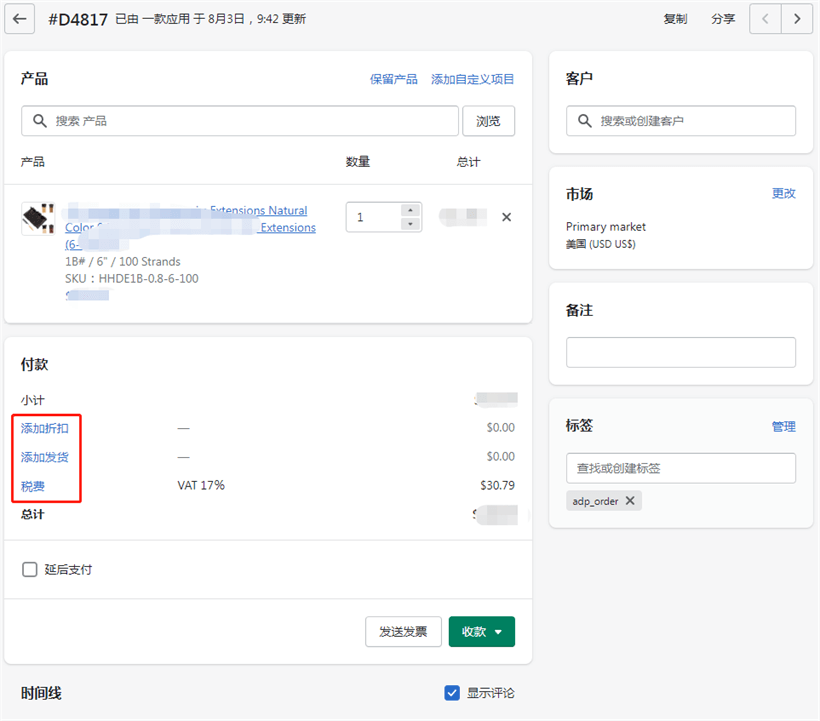Focus the 搜索 产品 search field
This screenshot has width=820, height=721.
(x=240, y=121)
